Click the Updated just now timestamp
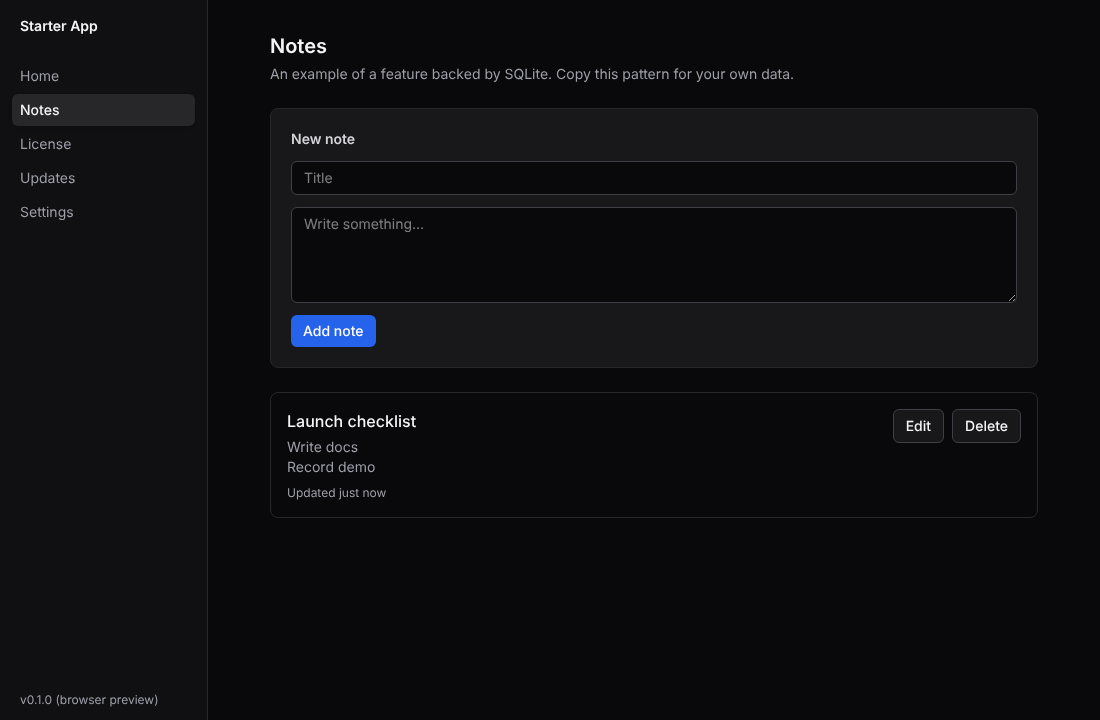The height and width of the screenshot is (720, 1100). click(x=336, y=493)
